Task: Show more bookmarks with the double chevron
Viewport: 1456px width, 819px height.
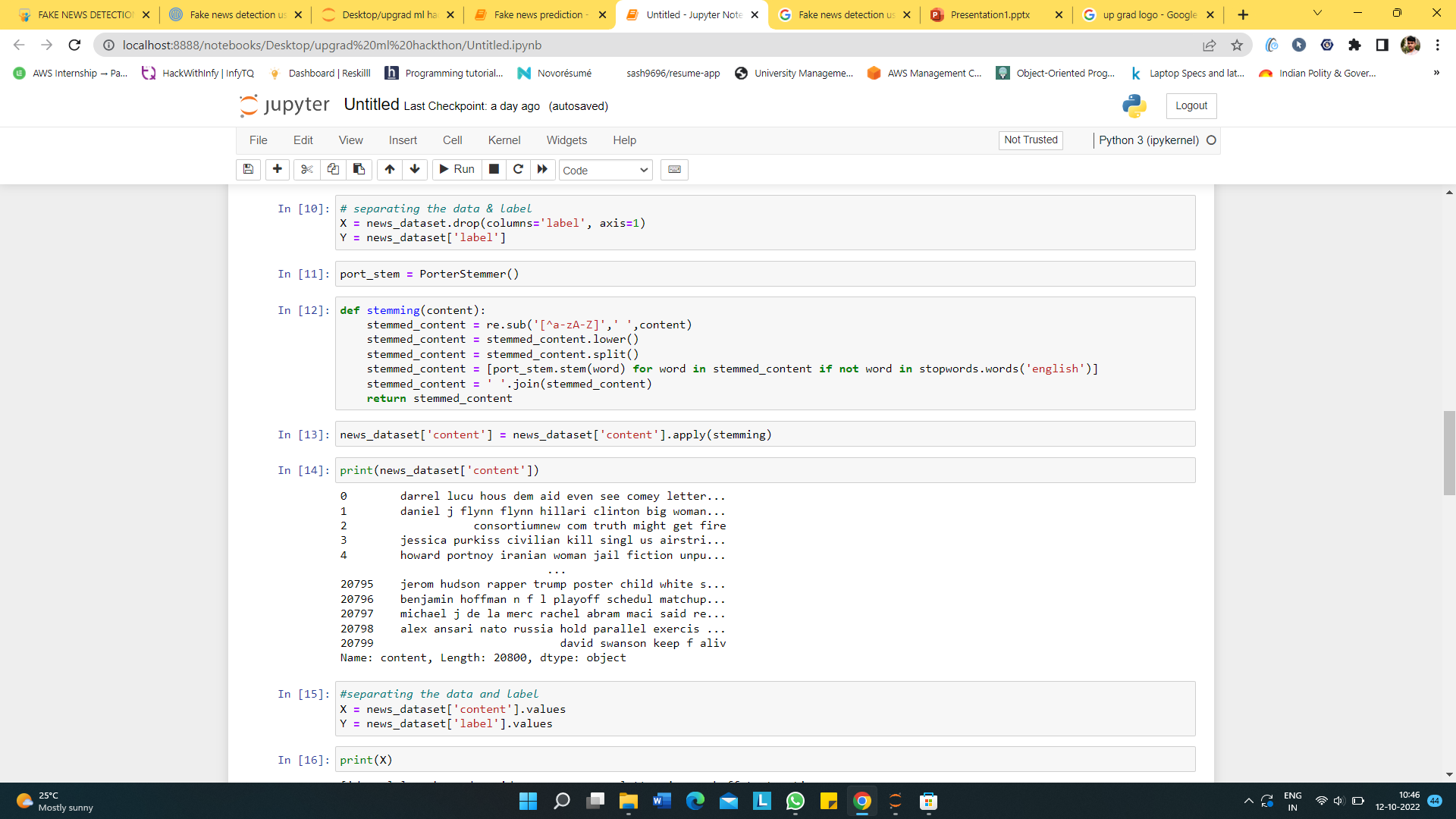Action: 1436,73
